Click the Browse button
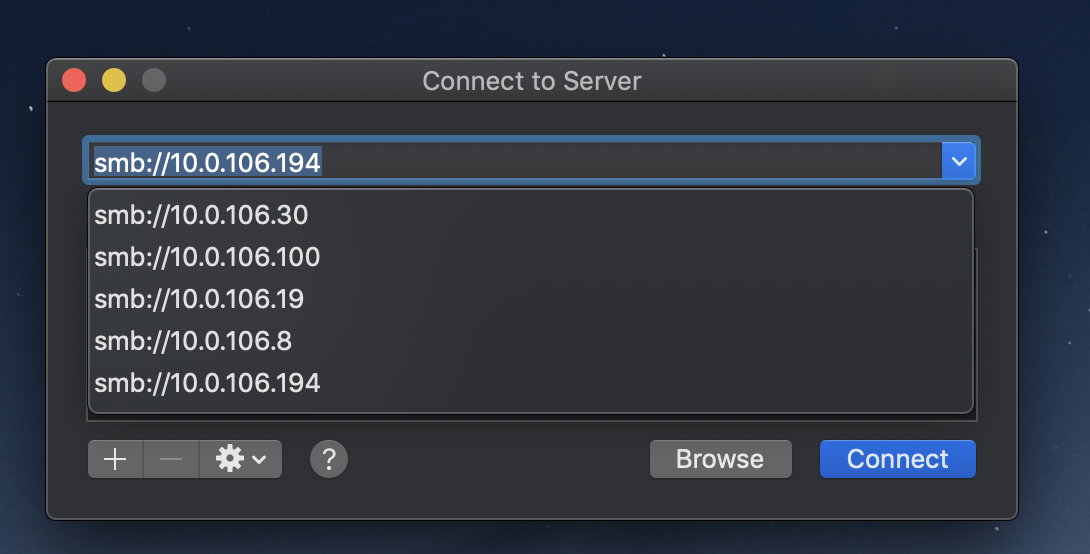 click(x=720, y=459)
